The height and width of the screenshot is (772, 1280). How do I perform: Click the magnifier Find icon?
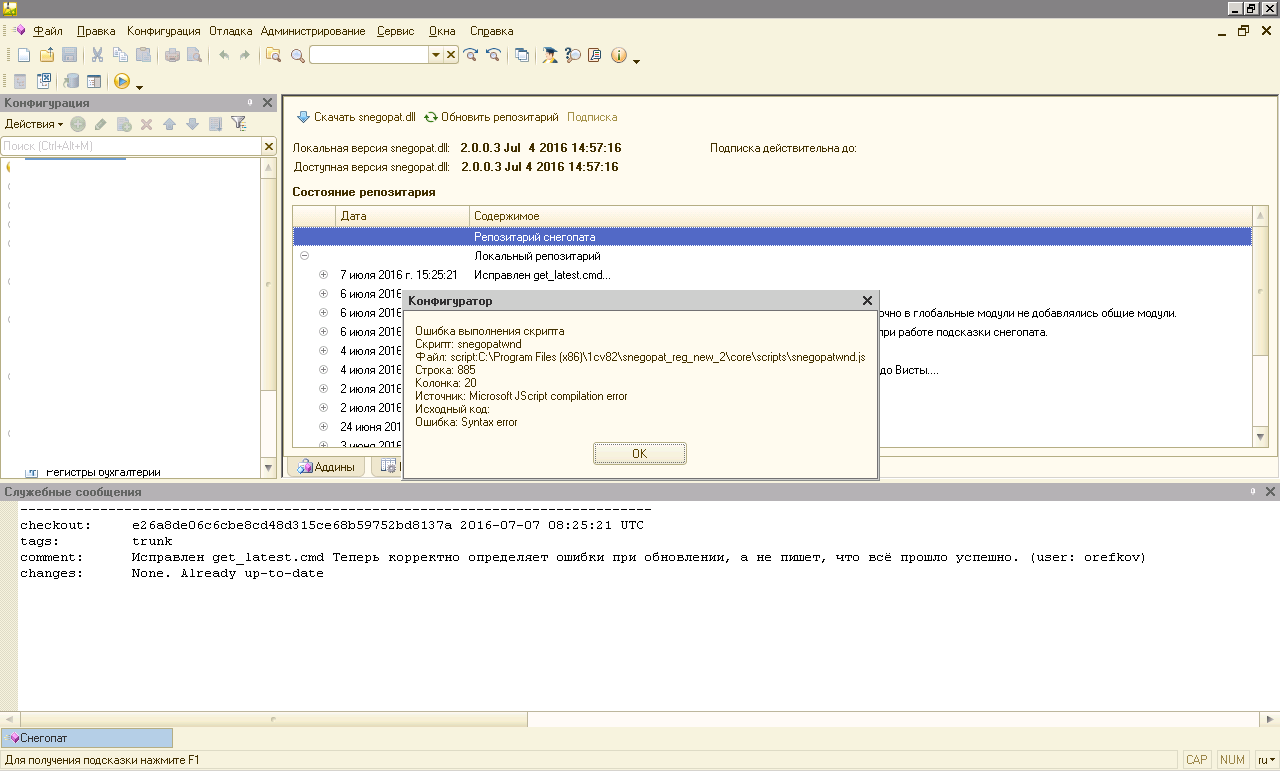click(x=297, y=55)
